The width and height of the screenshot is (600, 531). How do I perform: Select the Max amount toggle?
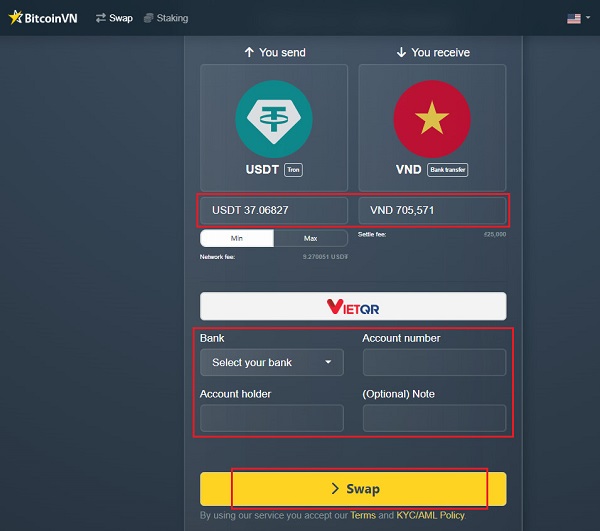click(x=310, y=239)
